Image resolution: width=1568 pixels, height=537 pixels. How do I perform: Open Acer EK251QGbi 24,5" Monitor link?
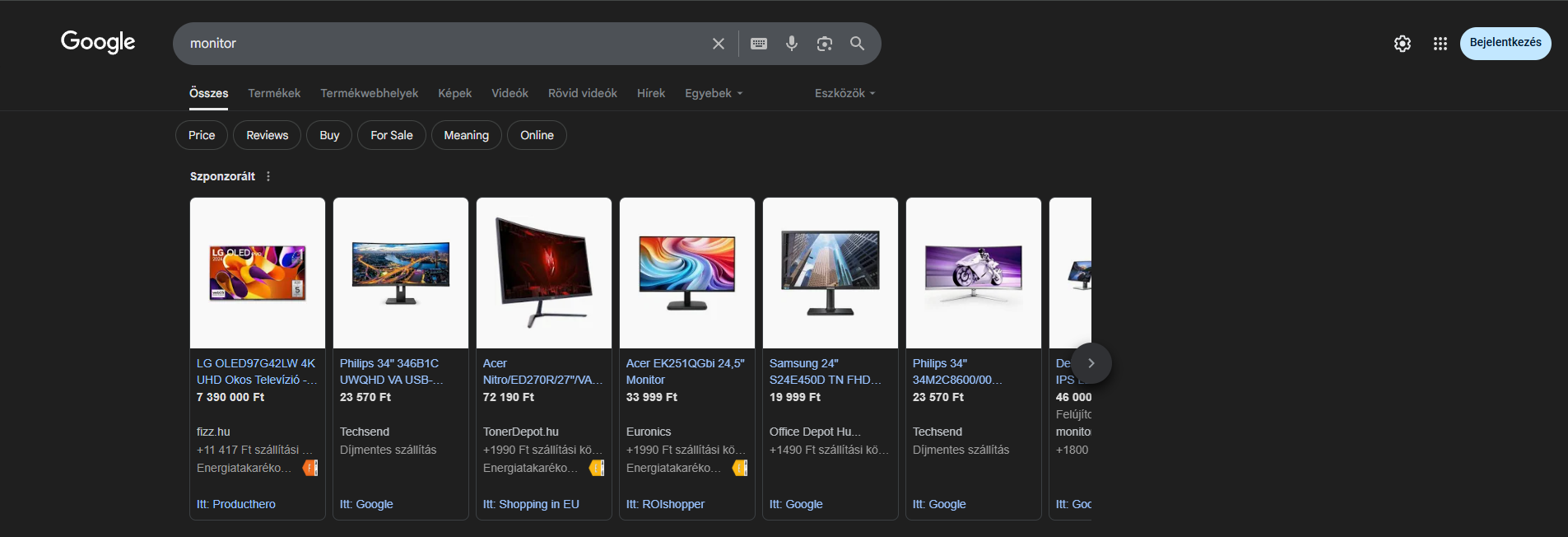686,371
